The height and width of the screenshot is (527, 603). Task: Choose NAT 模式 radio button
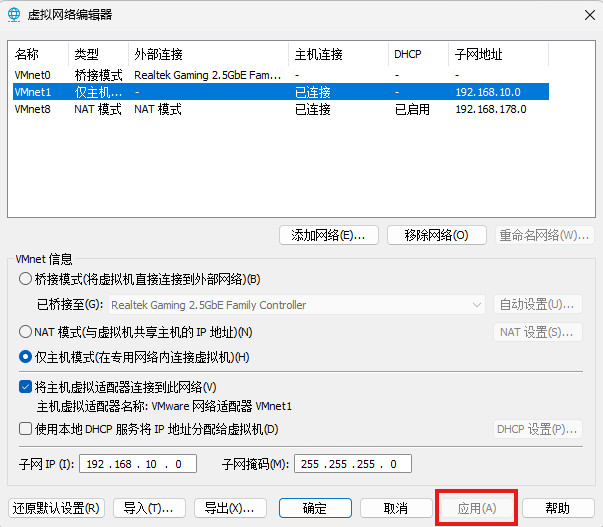[x=26, y=331]
